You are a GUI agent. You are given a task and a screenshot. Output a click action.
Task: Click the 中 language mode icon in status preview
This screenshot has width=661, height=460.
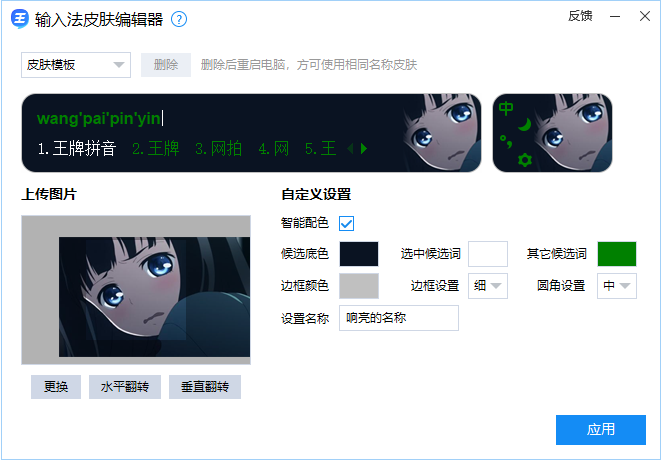pyautogui.click(x=506, y=109)
